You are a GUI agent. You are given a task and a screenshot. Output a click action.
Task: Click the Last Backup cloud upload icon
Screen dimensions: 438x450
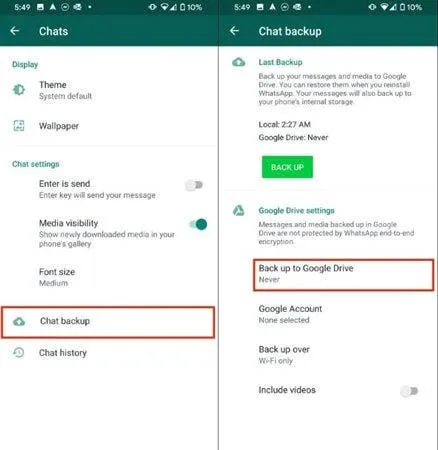point(239,62)
